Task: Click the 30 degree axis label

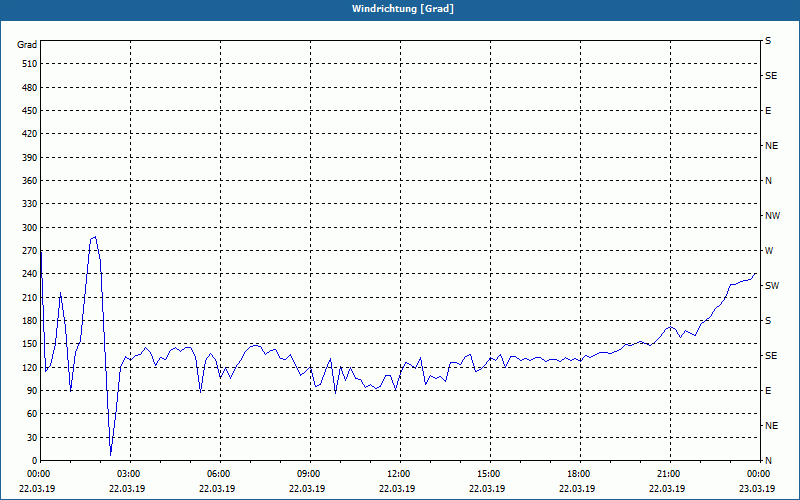Action: tap(32, 437)
